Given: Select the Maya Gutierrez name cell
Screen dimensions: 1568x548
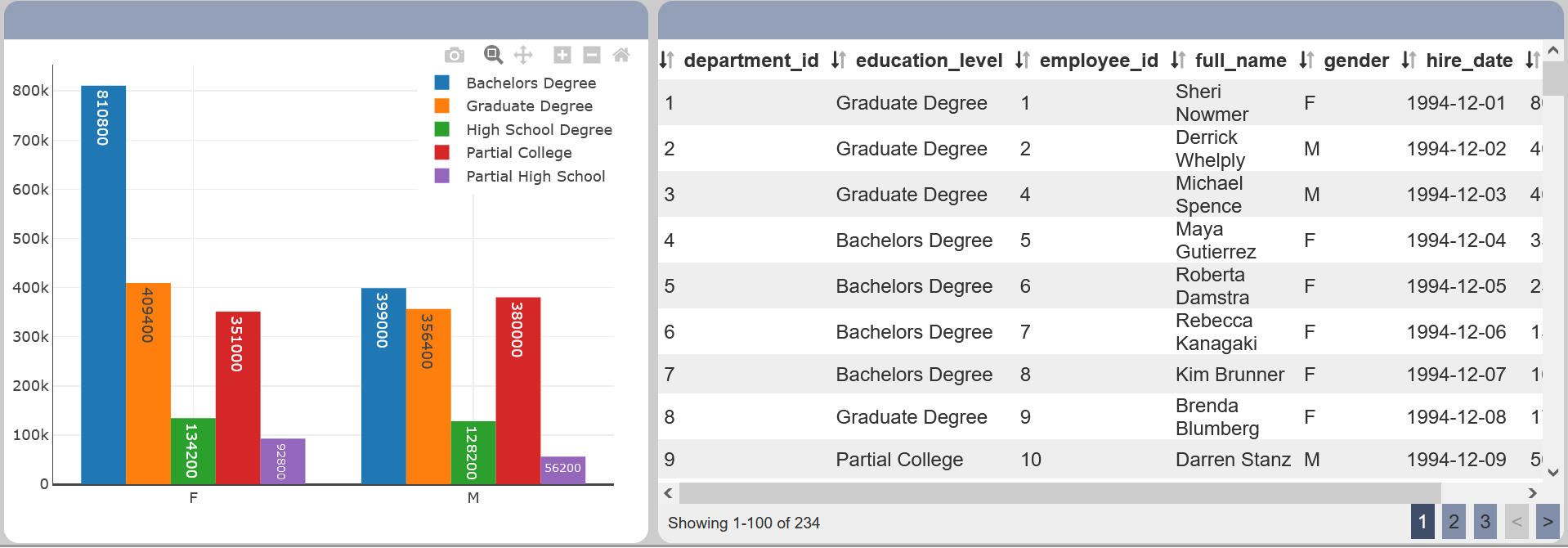Looking at the screenshot, I should coord(1232,240).
